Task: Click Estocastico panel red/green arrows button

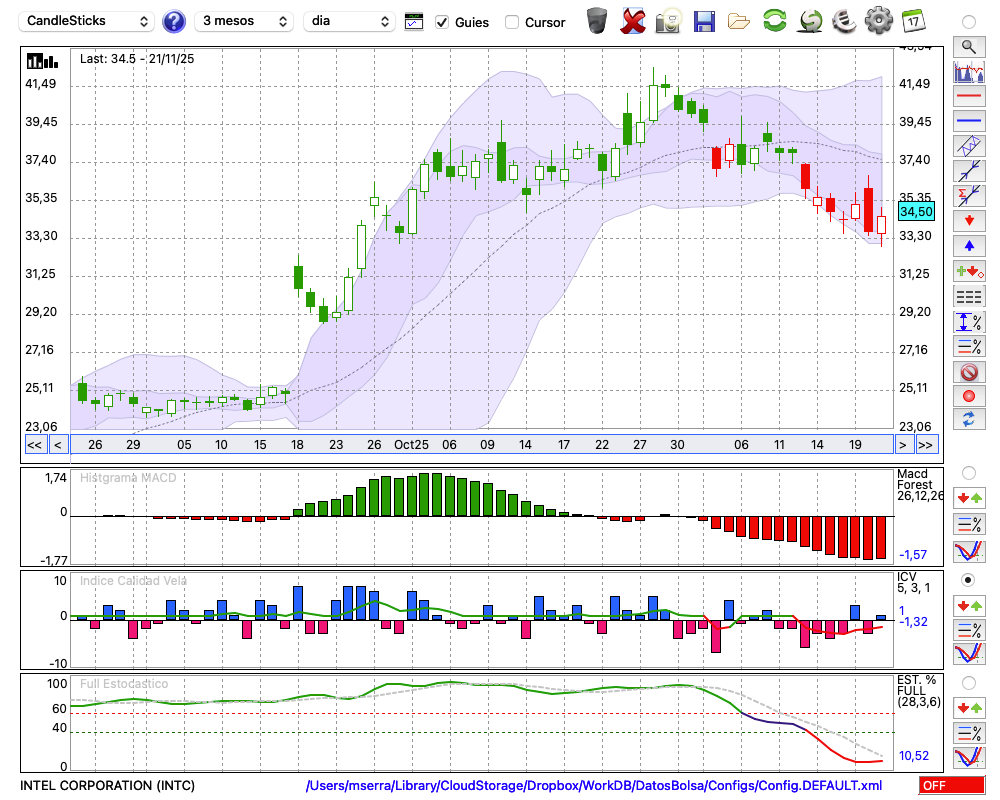Action: click(969, 708)
